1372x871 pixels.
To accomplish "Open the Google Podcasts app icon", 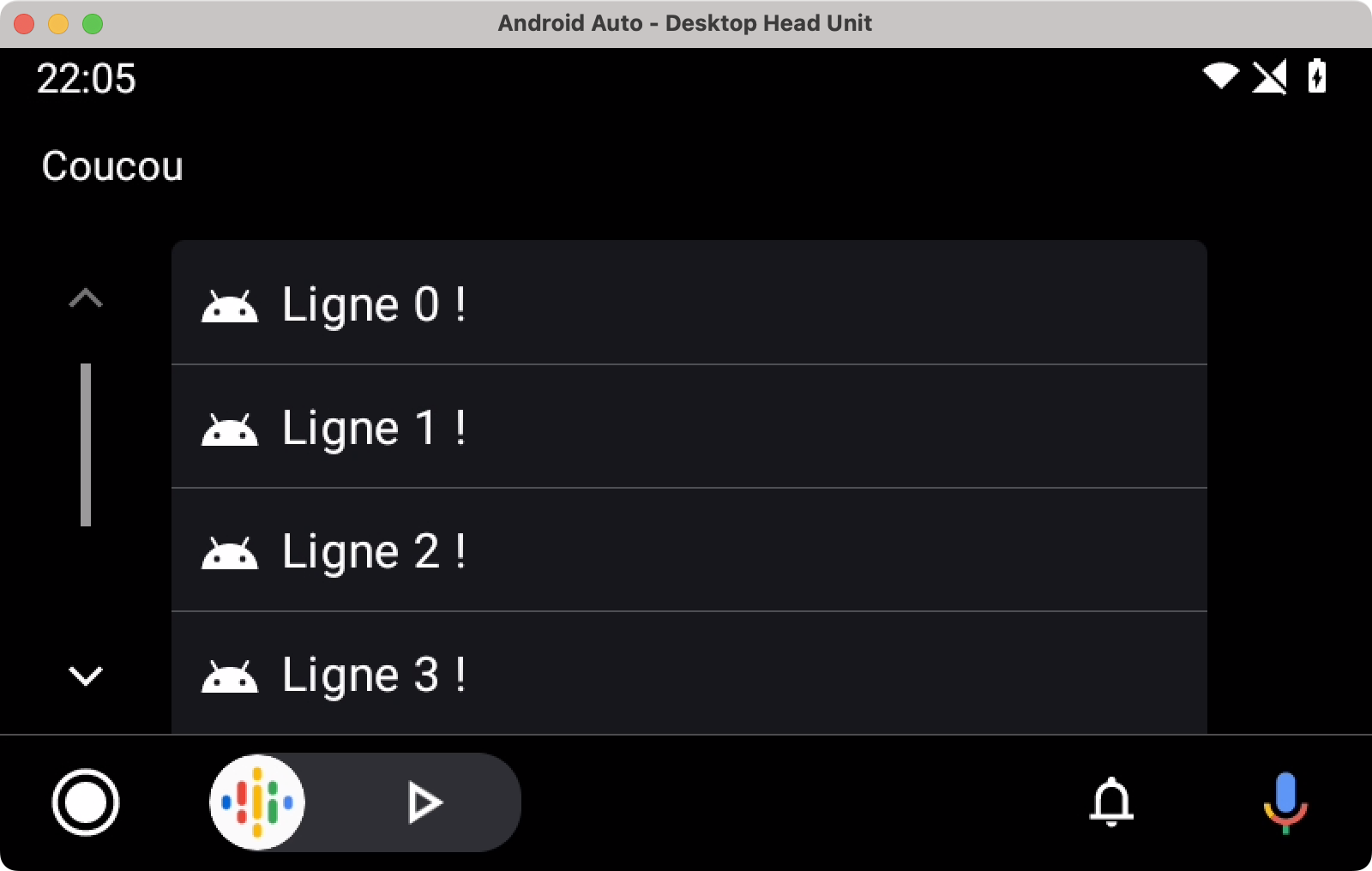I will click(x=257, y=802).
